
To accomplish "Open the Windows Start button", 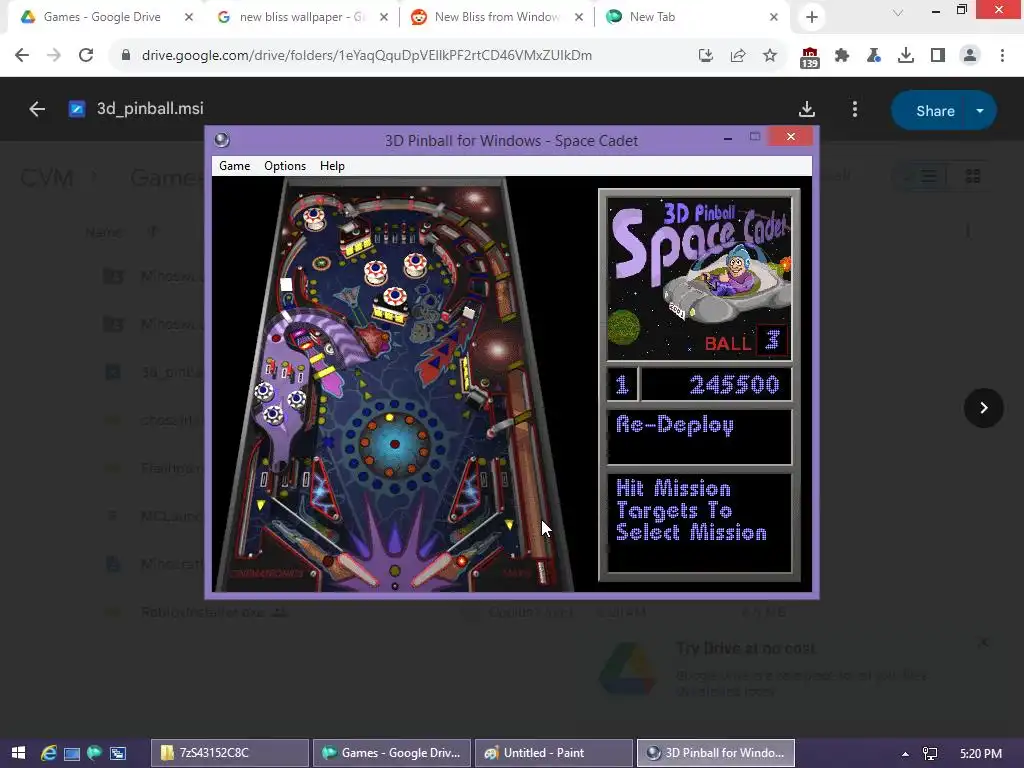I will point(18,753).
